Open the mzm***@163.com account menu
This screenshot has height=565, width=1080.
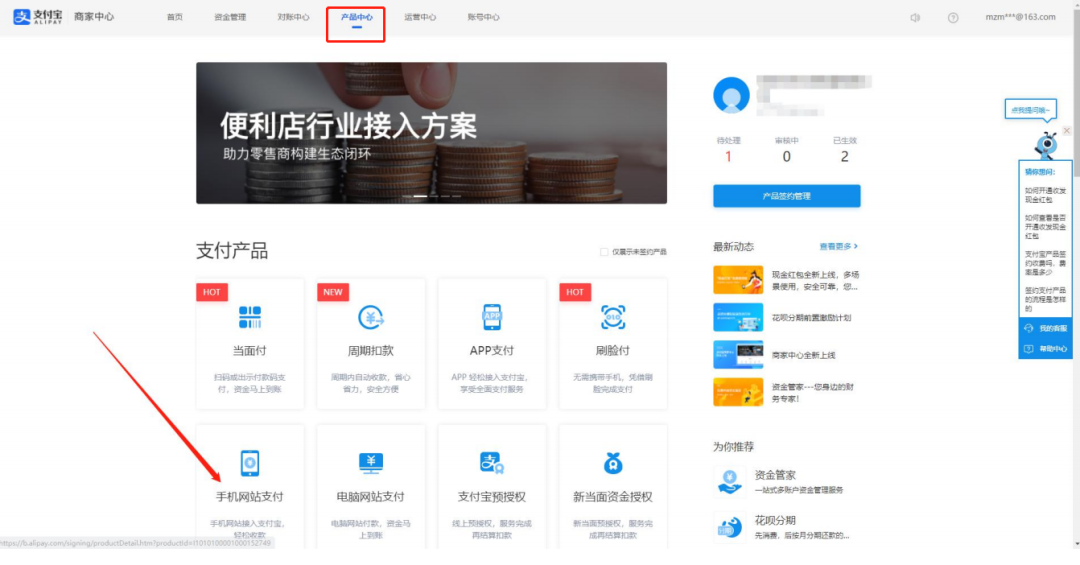(1020, 17)
